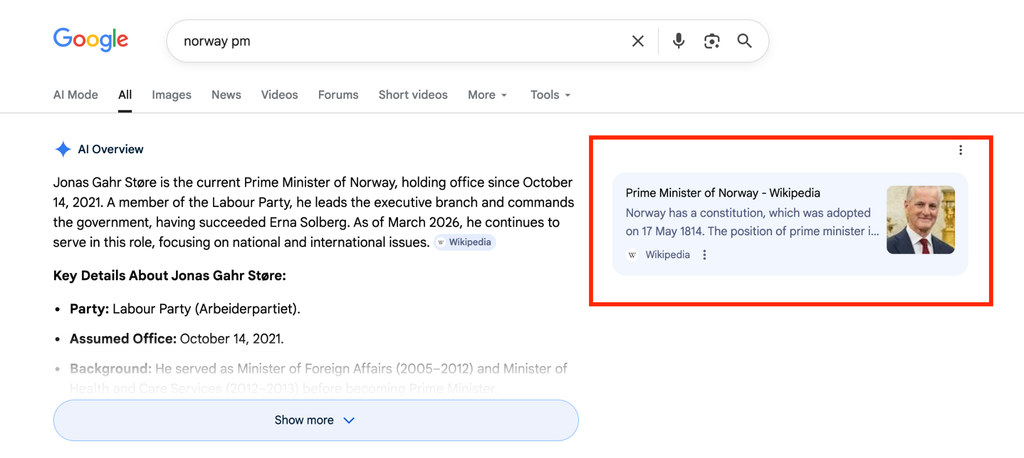Screen dimensions: 1024x458
Task: Open the Forums tab
Action: click(x=338, y=95)
